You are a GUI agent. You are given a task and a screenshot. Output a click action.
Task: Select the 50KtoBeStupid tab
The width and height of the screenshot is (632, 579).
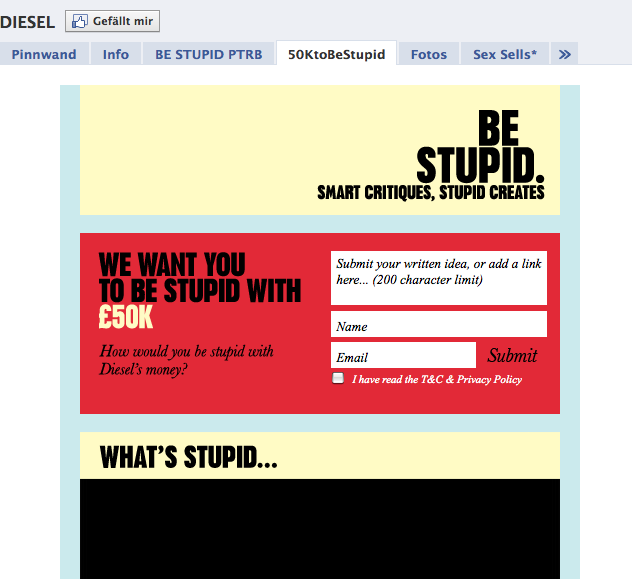click(x=336, y=54)
